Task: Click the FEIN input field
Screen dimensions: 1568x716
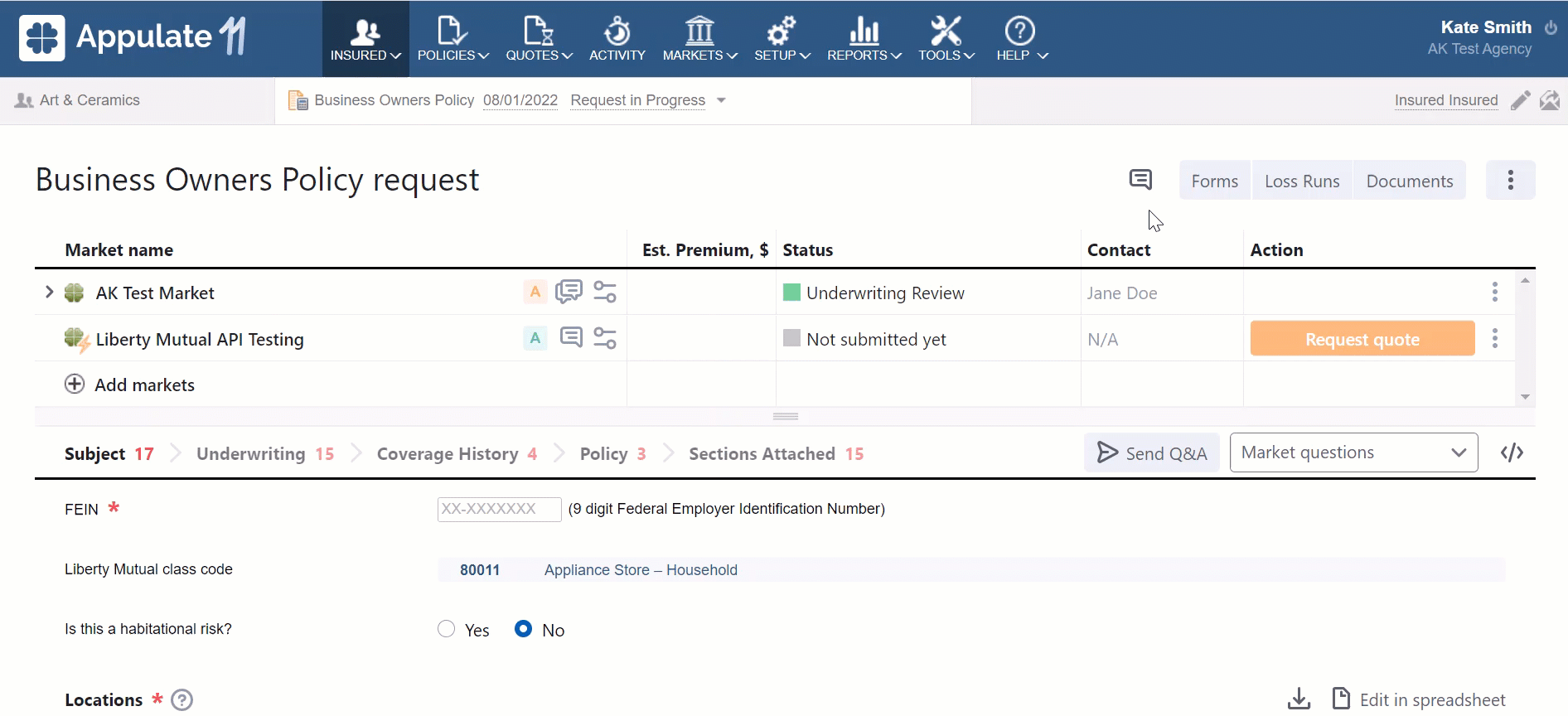Action: [x=499, y=509]
